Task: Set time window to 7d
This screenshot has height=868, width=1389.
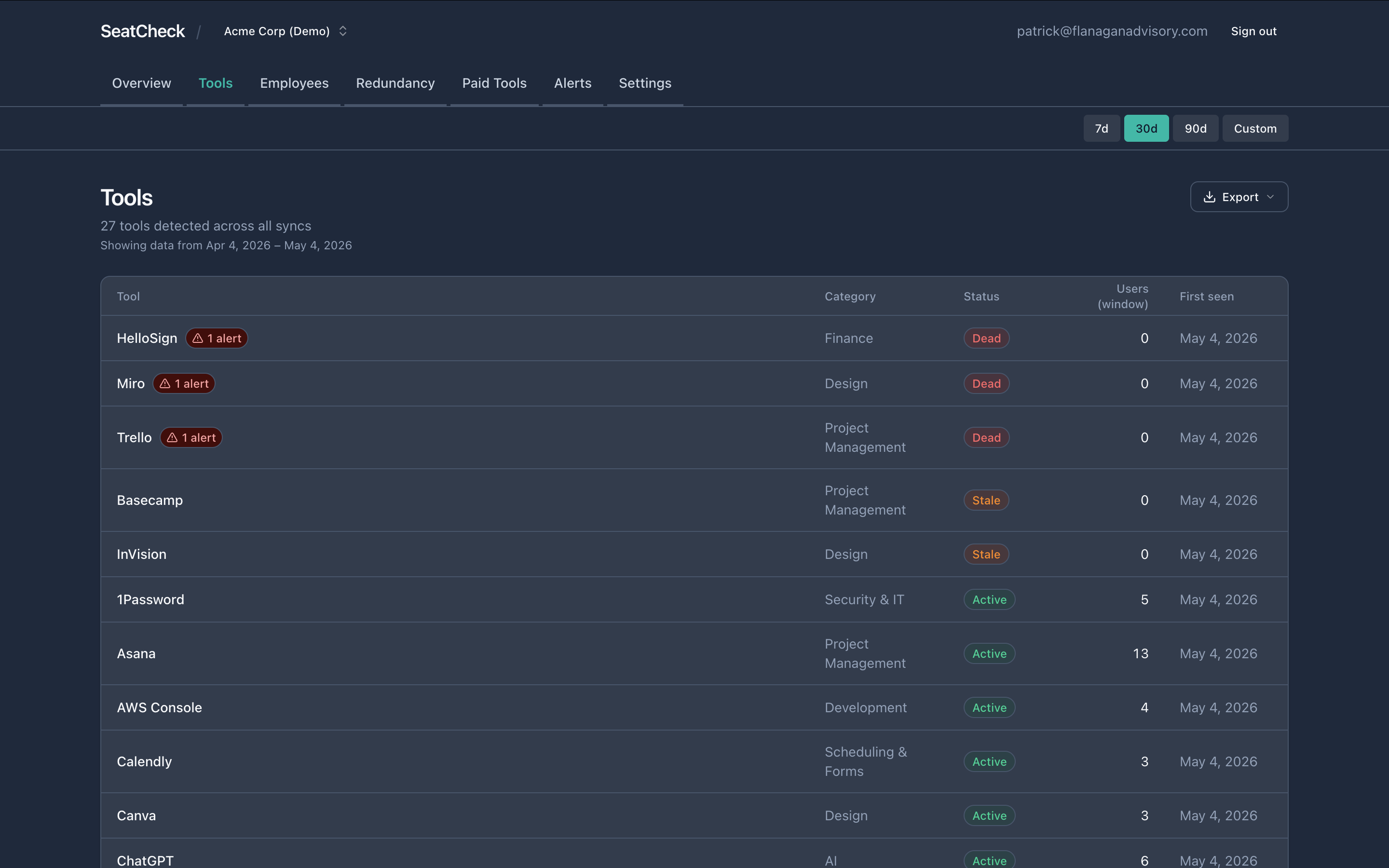Action: coord(1101,129)
